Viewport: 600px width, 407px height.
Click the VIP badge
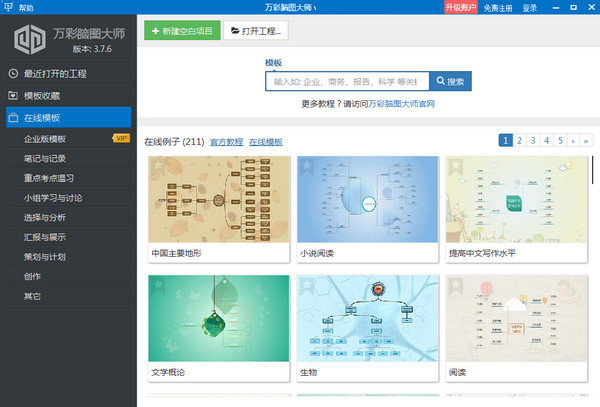click(x=121, y=138)
